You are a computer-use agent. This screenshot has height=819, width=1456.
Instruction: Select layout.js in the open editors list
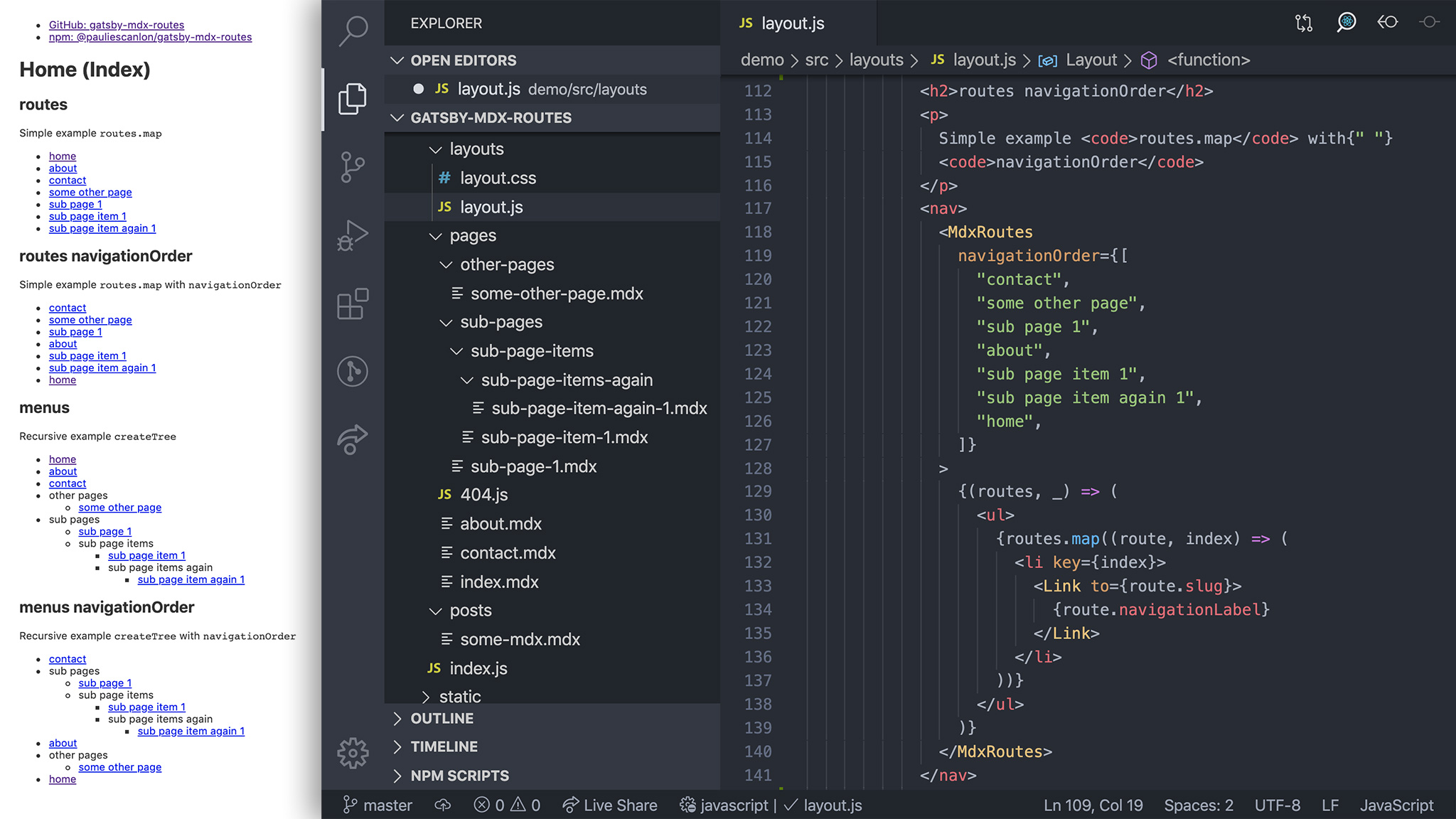552,90
